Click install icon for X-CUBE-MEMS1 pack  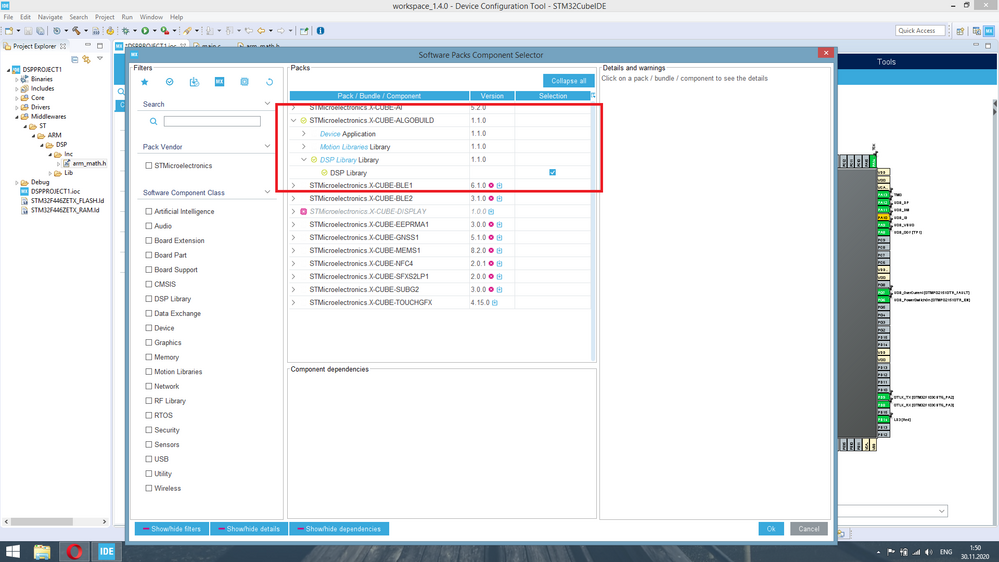point(500,250)
